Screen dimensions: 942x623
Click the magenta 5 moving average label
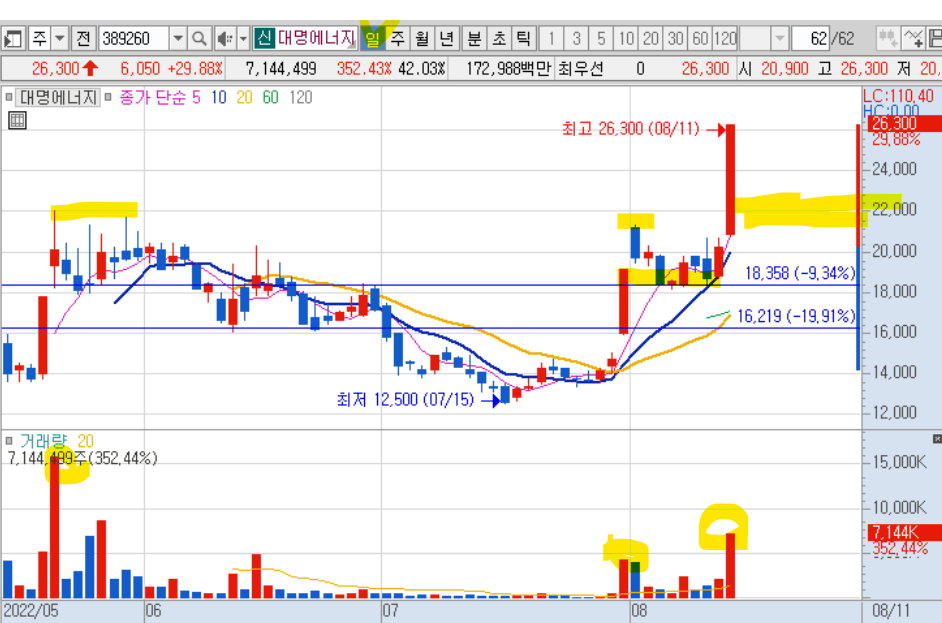[196, 97]
